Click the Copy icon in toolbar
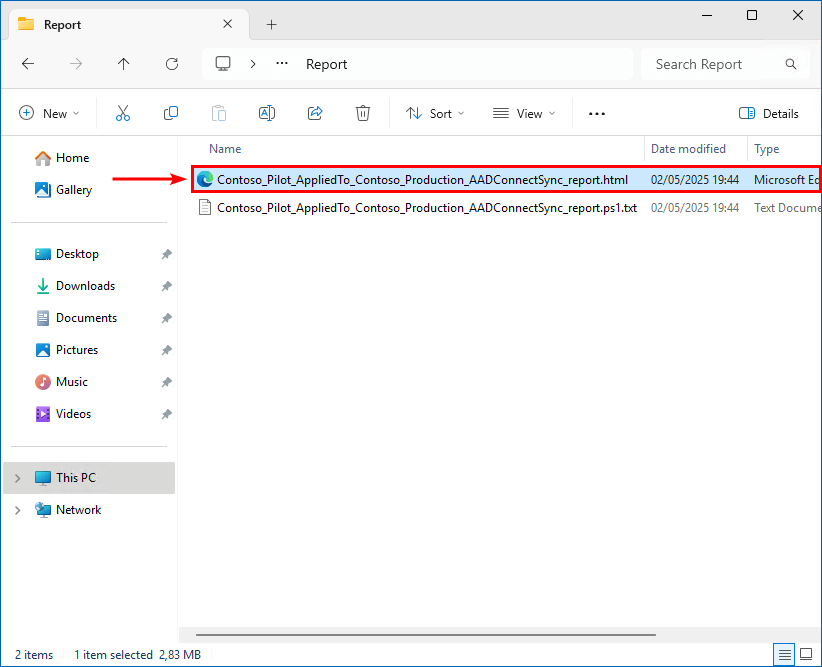The image size is (822, 667). pyautogui.click(x=171, y=114)
